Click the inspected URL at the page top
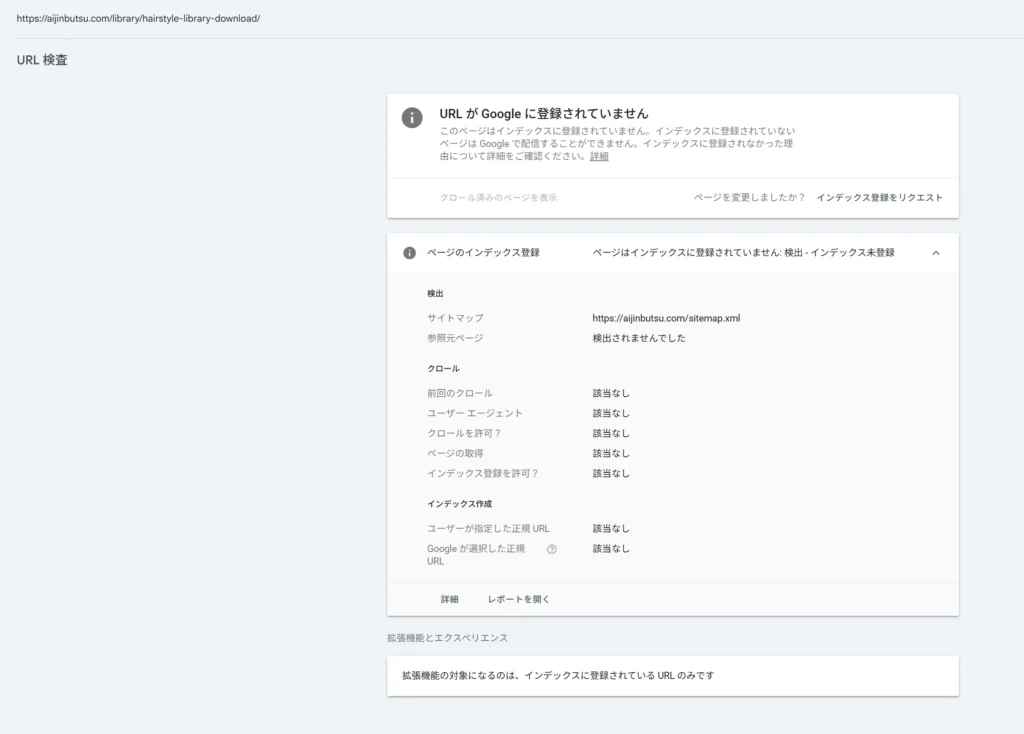 138,18
